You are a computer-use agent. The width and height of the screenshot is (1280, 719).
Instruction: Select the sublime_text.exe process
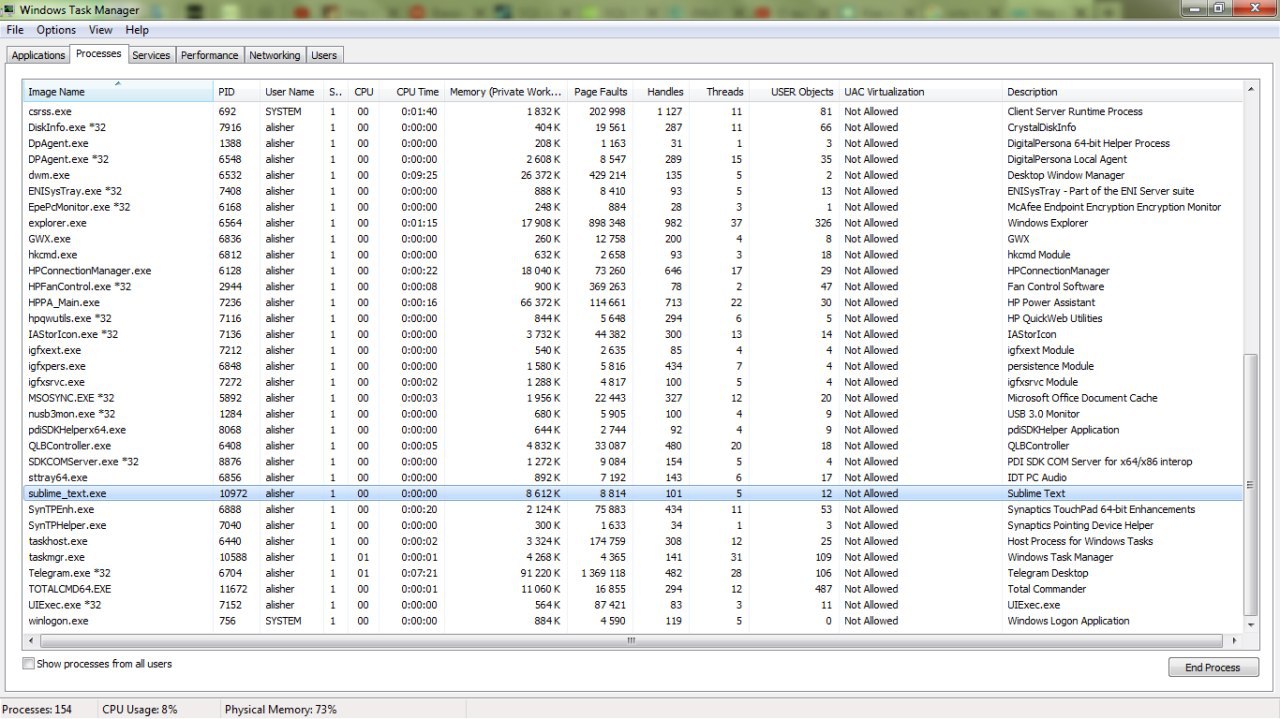(633, 493)
